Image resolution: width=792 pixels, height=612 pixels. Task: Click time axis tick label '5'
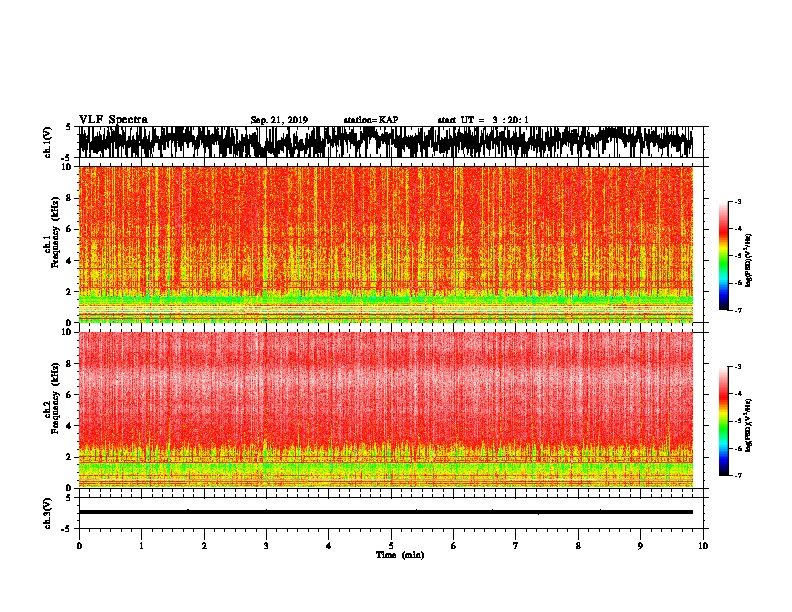[391, 546]
